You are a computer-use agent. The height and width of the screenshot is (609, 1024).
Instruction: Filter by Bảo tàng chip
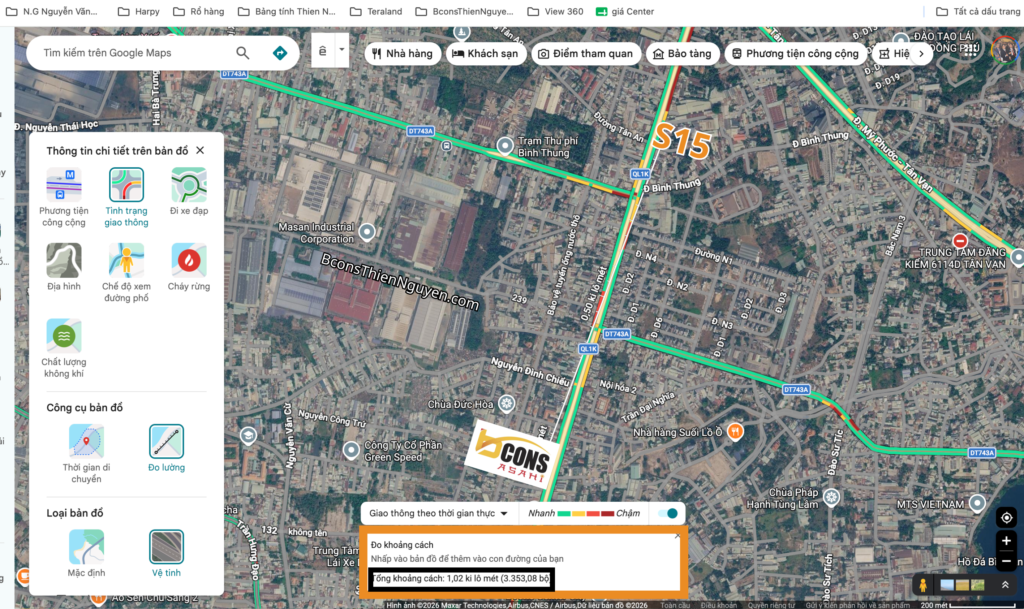682,54
